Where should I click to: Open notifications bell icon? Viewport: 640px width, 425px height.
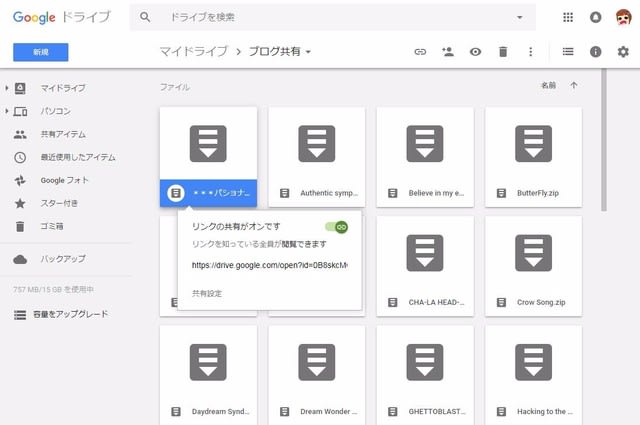[x=596, y=17]
